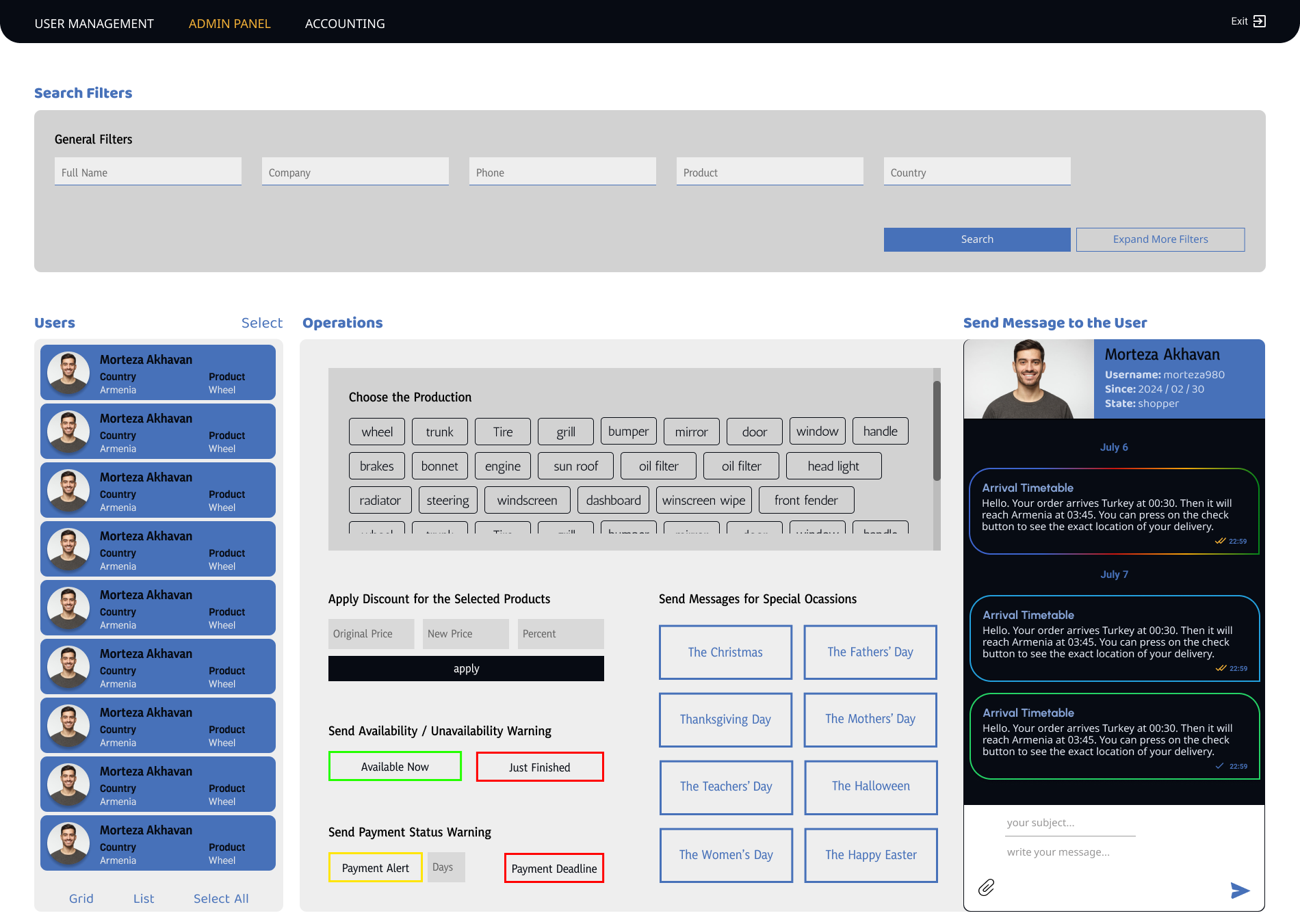This screenshot has height=924, width=1300.
Task: Click the Exit icon in header
Action: [x=1259, y=21]
